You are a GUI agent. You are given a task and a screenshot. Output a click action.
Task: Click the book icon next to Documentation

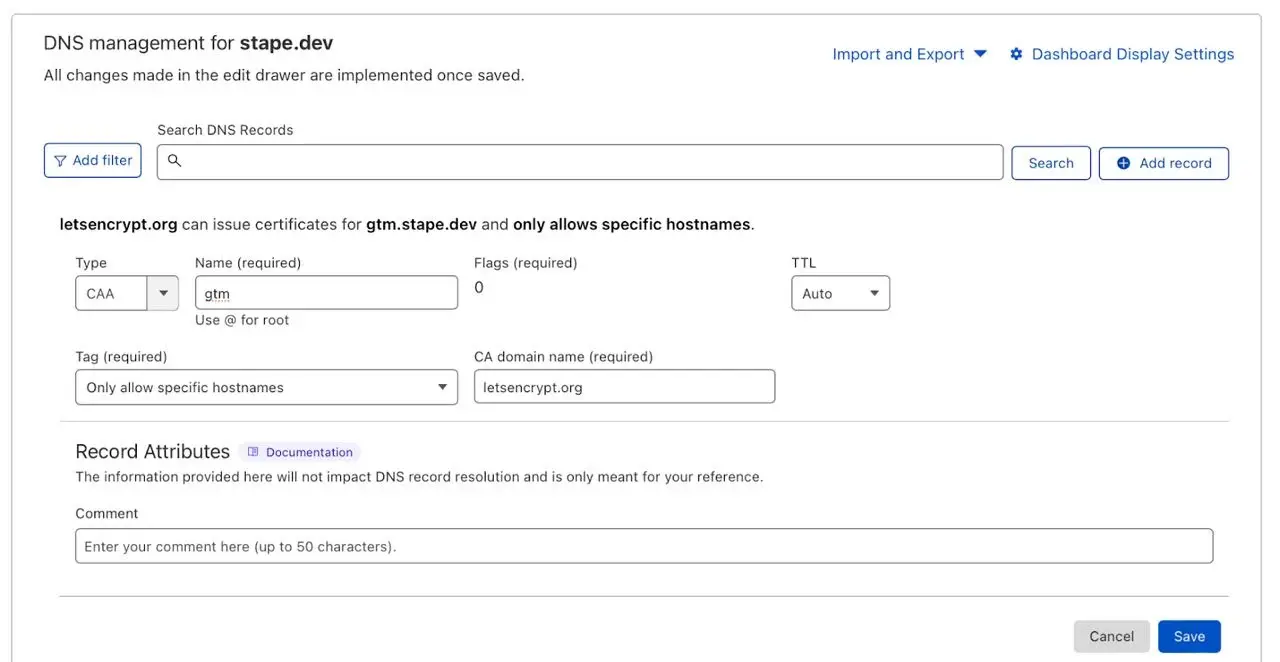(253, 452)
